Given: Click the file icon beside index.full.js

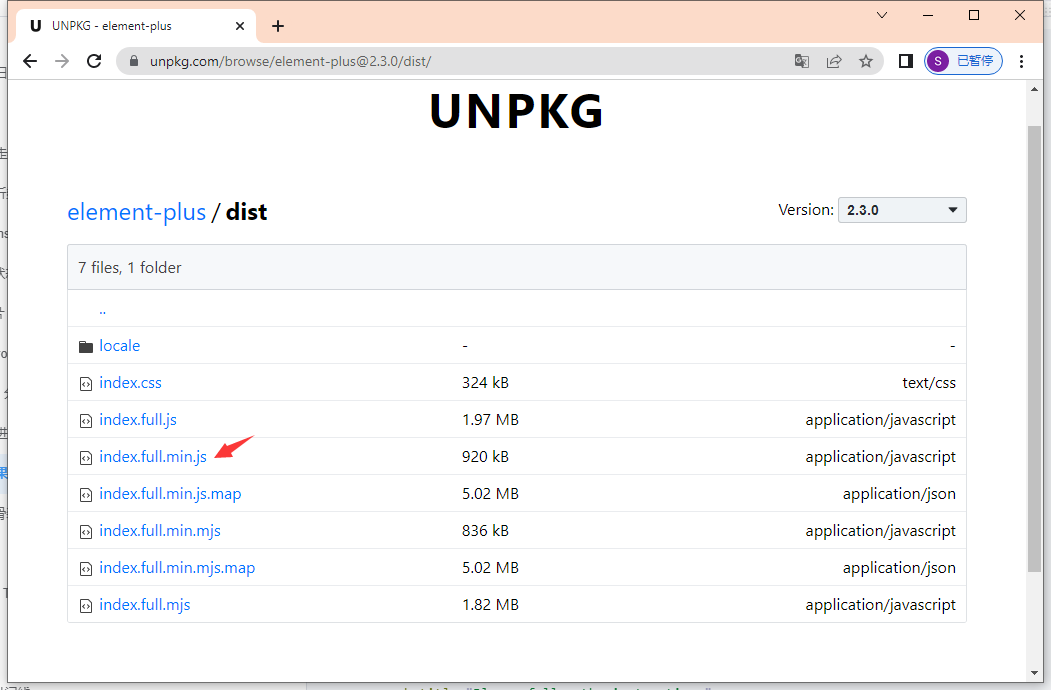Looking at the screenshot, I should coord(86,420).
